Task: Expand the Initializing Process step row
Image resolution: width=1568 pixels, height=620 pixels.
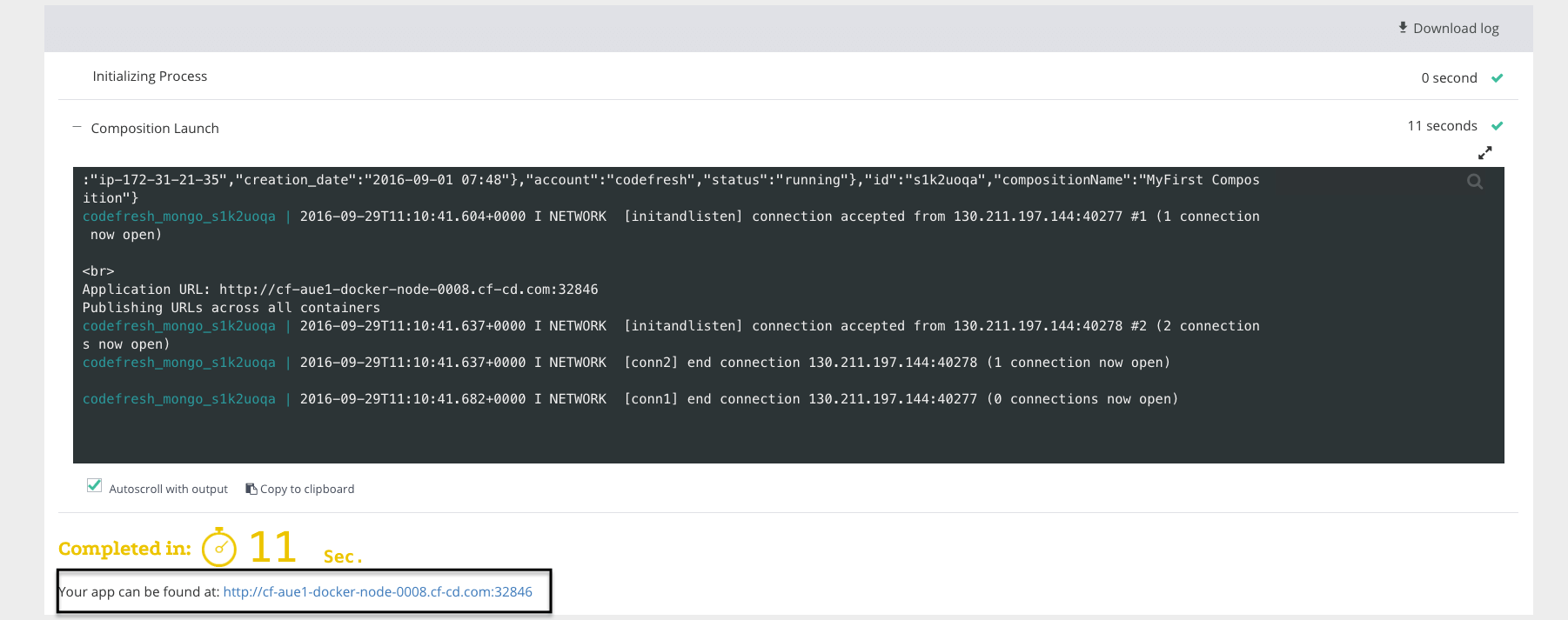Action: (150, 77)
